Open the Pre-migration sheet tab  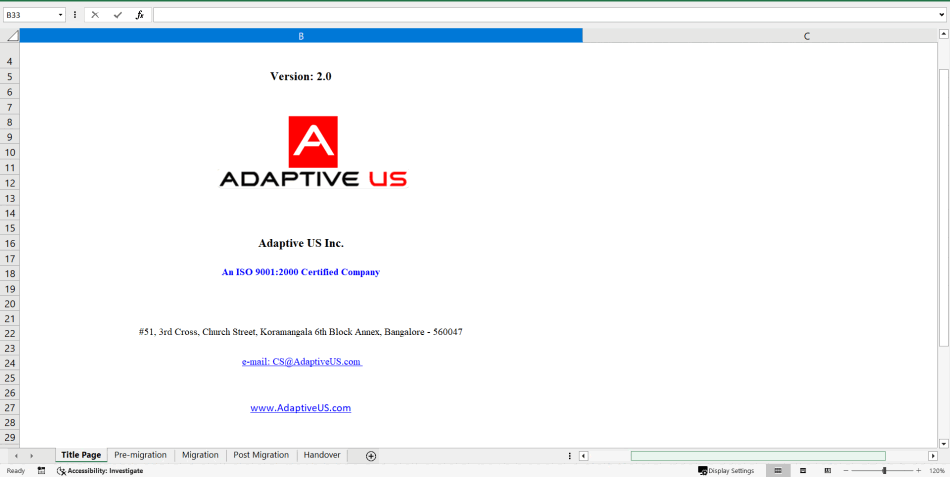140,455
